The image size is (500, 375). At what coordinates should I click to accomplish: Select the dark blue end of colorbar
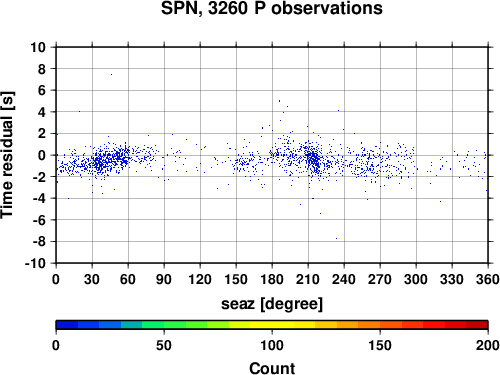coord(67,325)
